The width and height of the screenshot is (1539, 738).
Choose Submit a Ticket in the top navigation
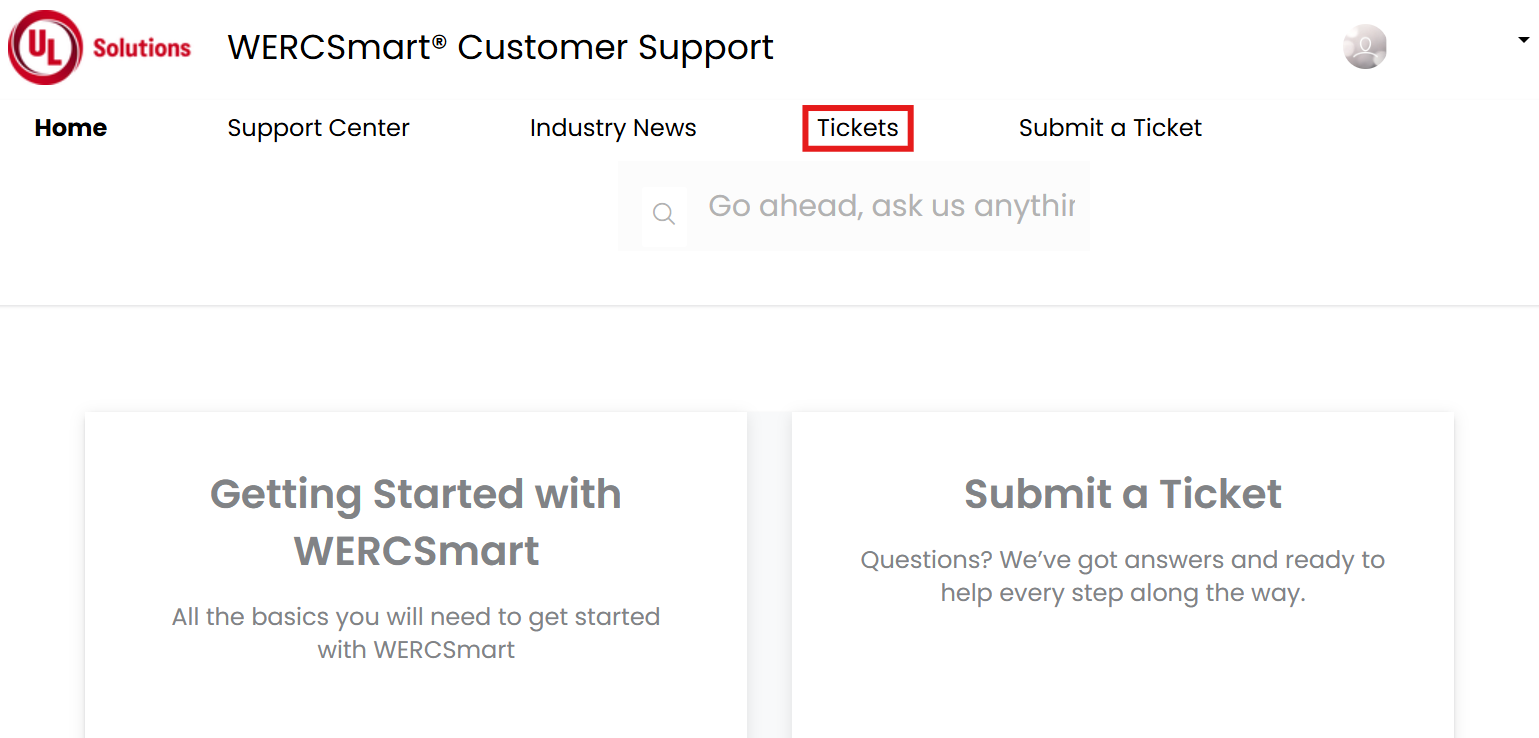(1110, 128)
